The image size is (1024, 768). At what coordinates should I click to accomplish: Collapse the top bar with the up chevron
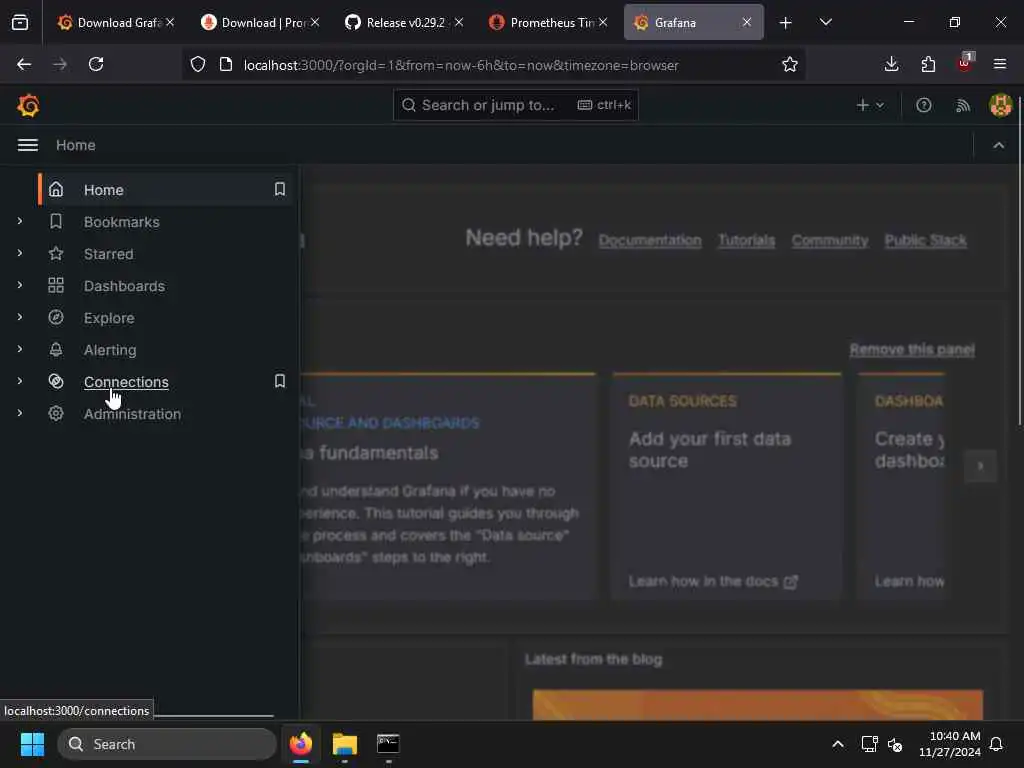(999, 145)
